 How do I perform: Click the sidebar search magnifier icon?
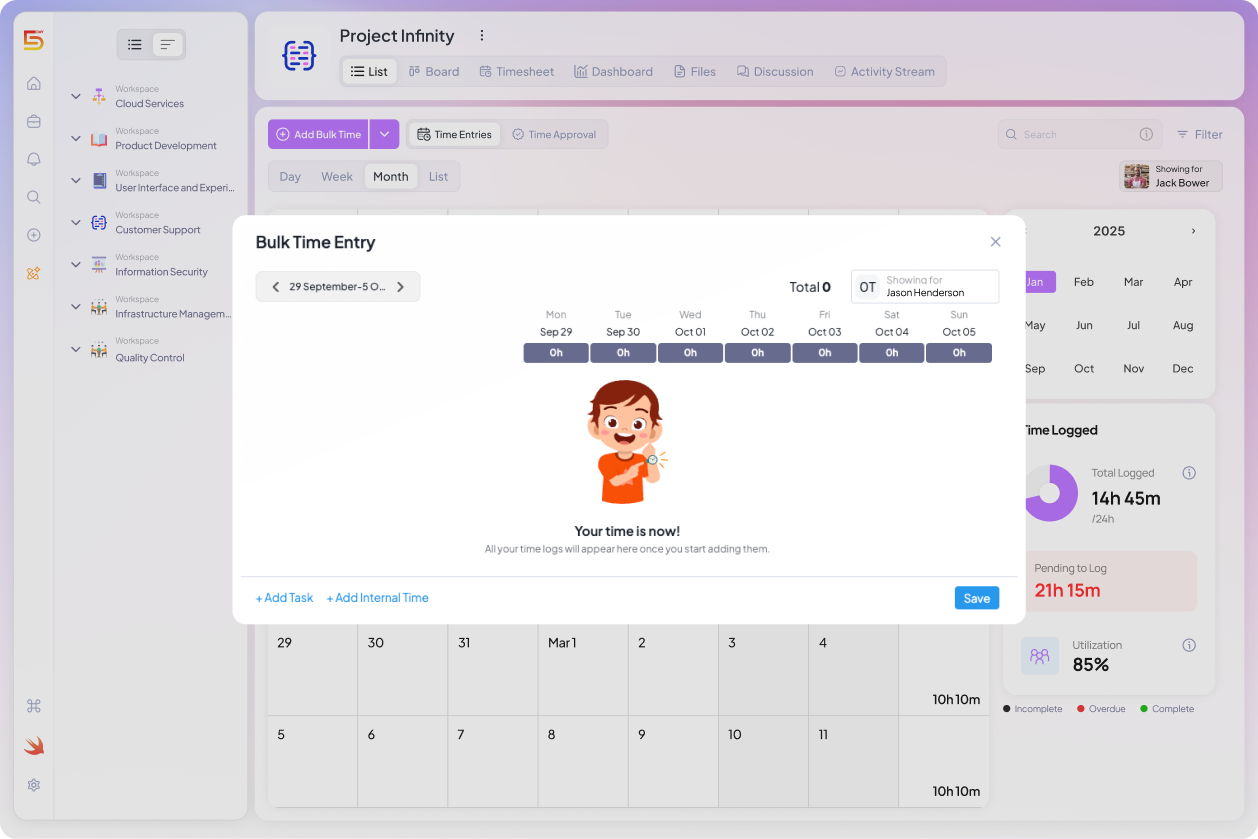point(34,197)
